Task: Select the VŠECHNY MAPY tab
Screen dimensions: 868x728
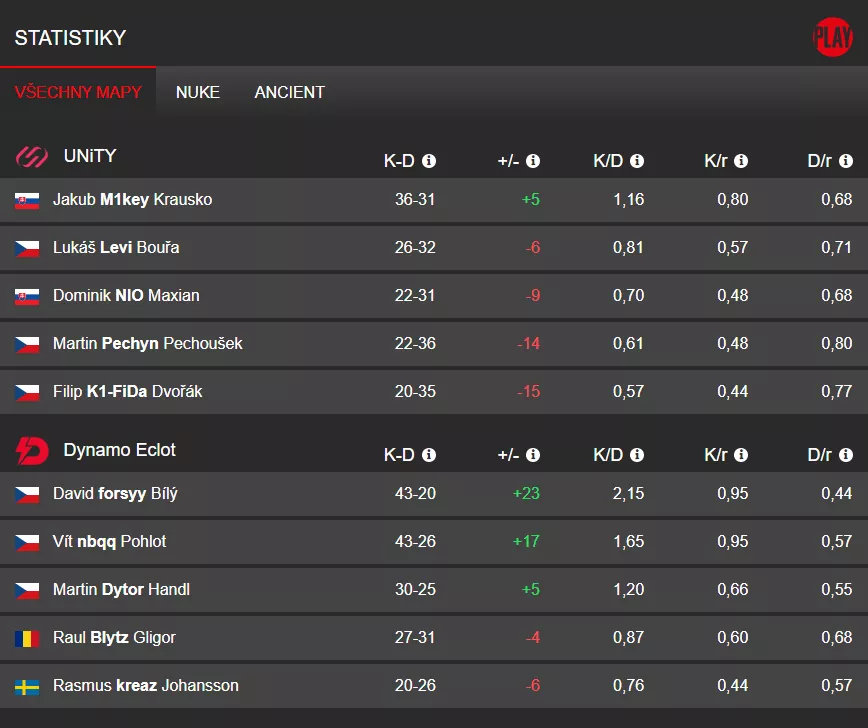Action: [78, 92]
